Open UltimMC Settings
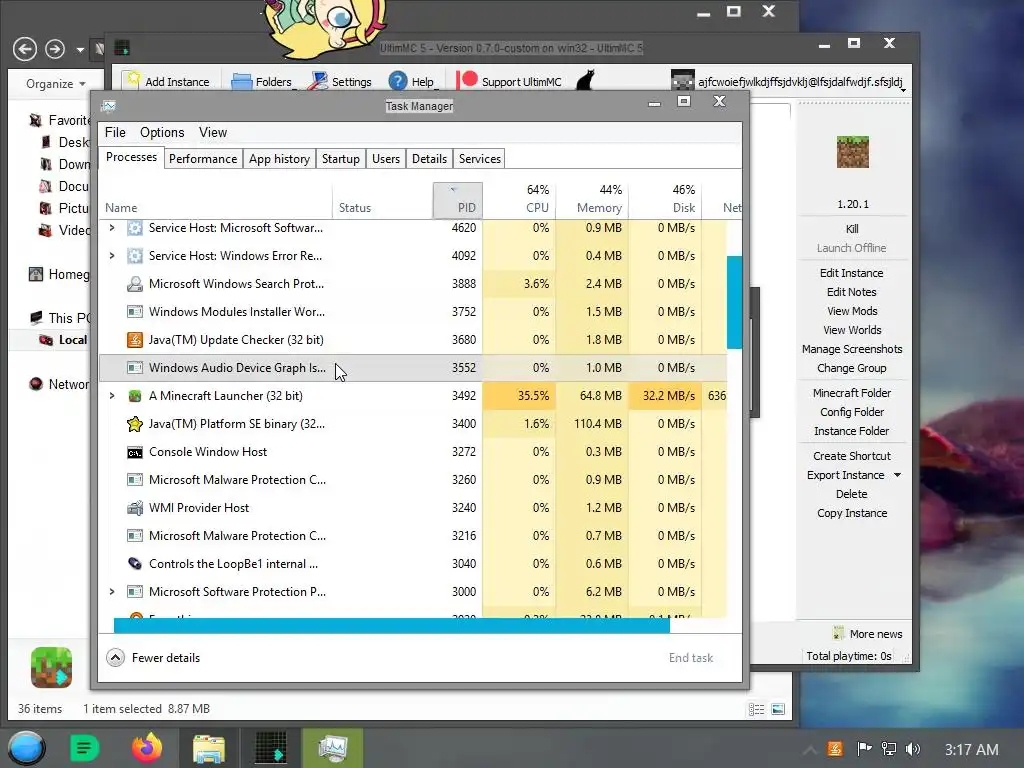The width and height of the screenshot is (1024, 768). coord(342,82)
